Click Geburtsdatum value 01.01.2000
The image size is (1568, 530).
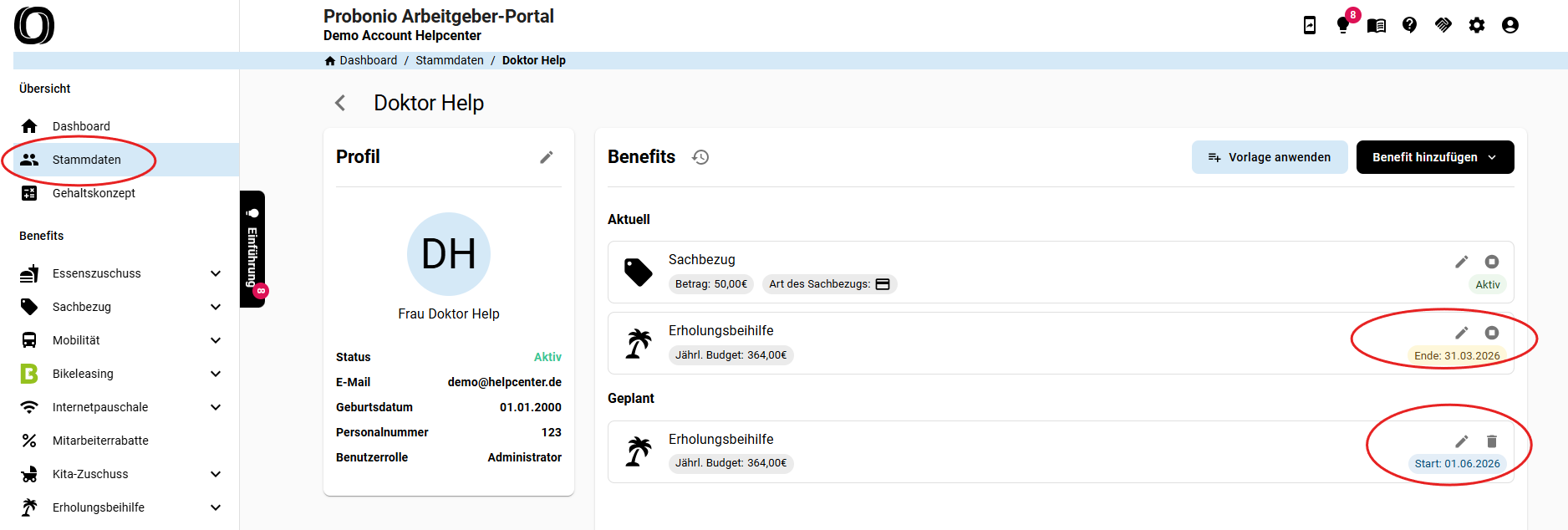[x=531, y=407]
